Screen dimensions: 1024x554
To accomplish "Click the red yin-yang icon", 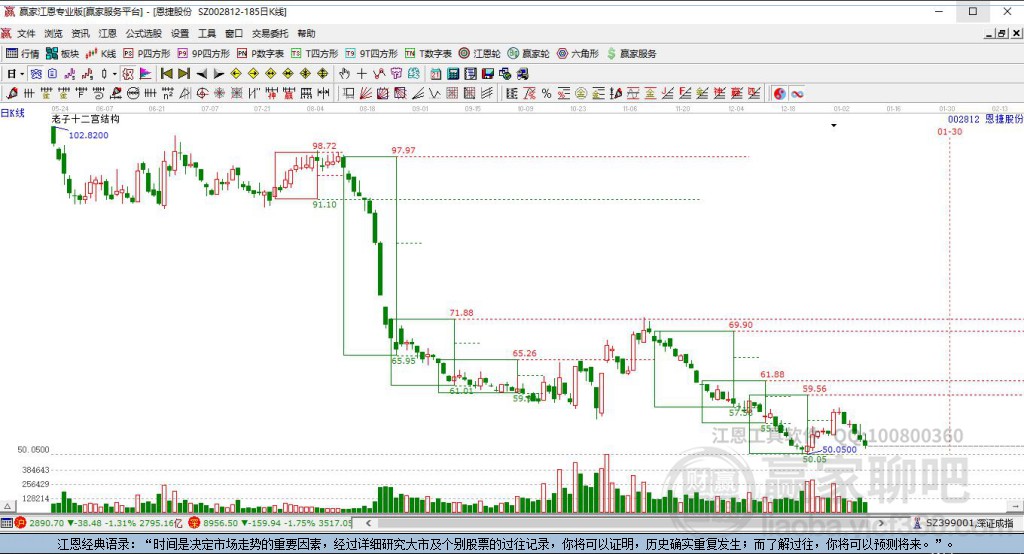I will tap(779, 93).
